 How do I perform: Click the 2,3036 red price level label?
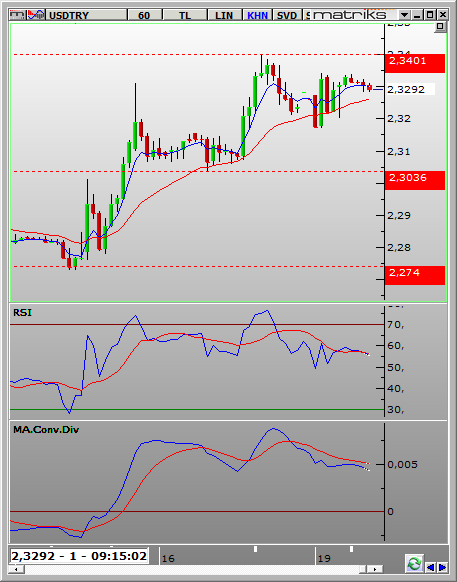415,180
